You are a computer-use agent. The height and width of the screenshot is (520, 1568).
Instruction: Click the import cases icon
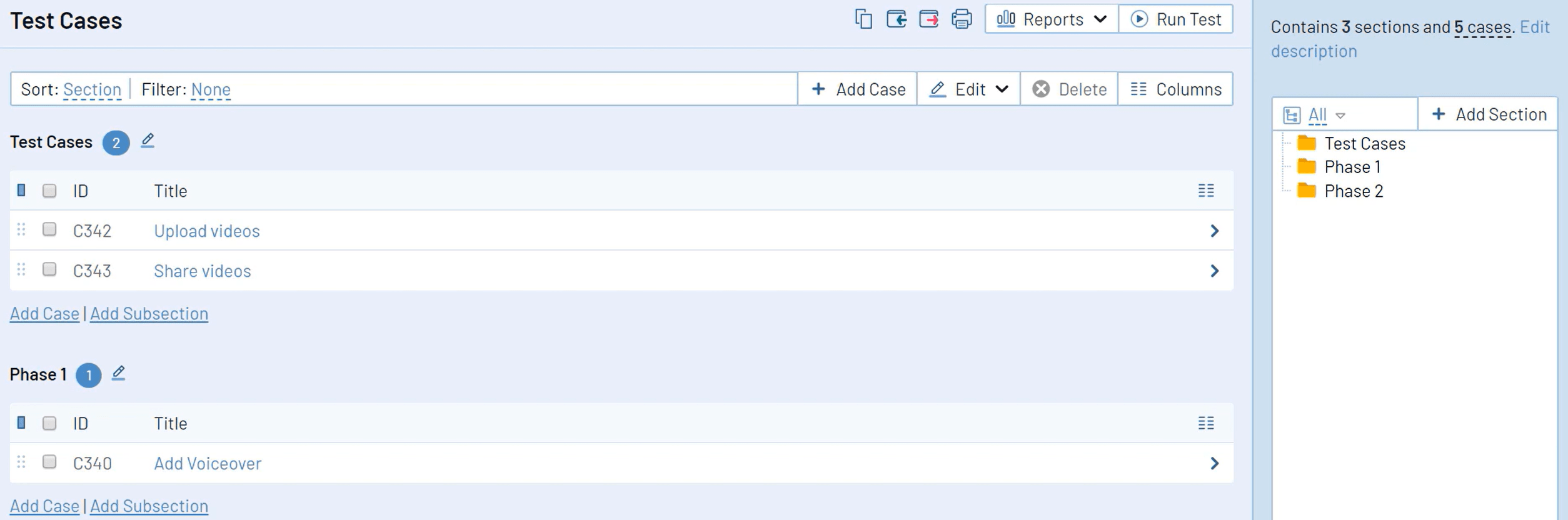coord(896,19)
